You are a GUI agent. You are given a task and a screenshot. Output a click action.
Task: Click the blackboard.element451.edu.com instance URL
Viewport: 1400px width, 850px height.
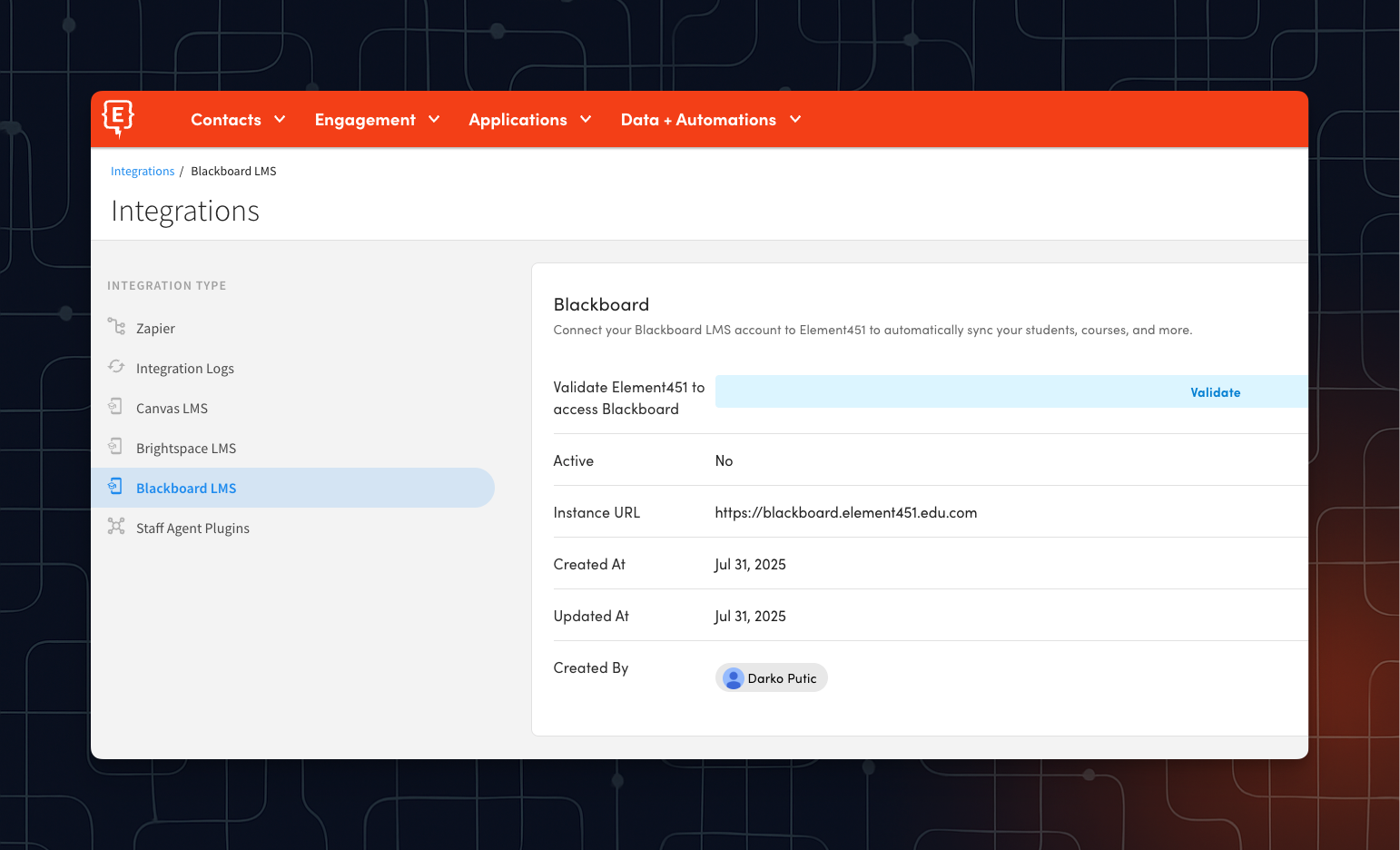(846, 512)
